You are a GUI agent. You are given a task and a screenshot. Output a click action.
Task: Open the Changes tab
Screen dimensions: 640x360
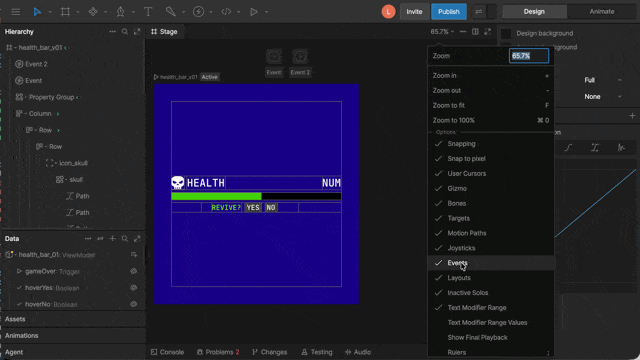pos(269,352)
